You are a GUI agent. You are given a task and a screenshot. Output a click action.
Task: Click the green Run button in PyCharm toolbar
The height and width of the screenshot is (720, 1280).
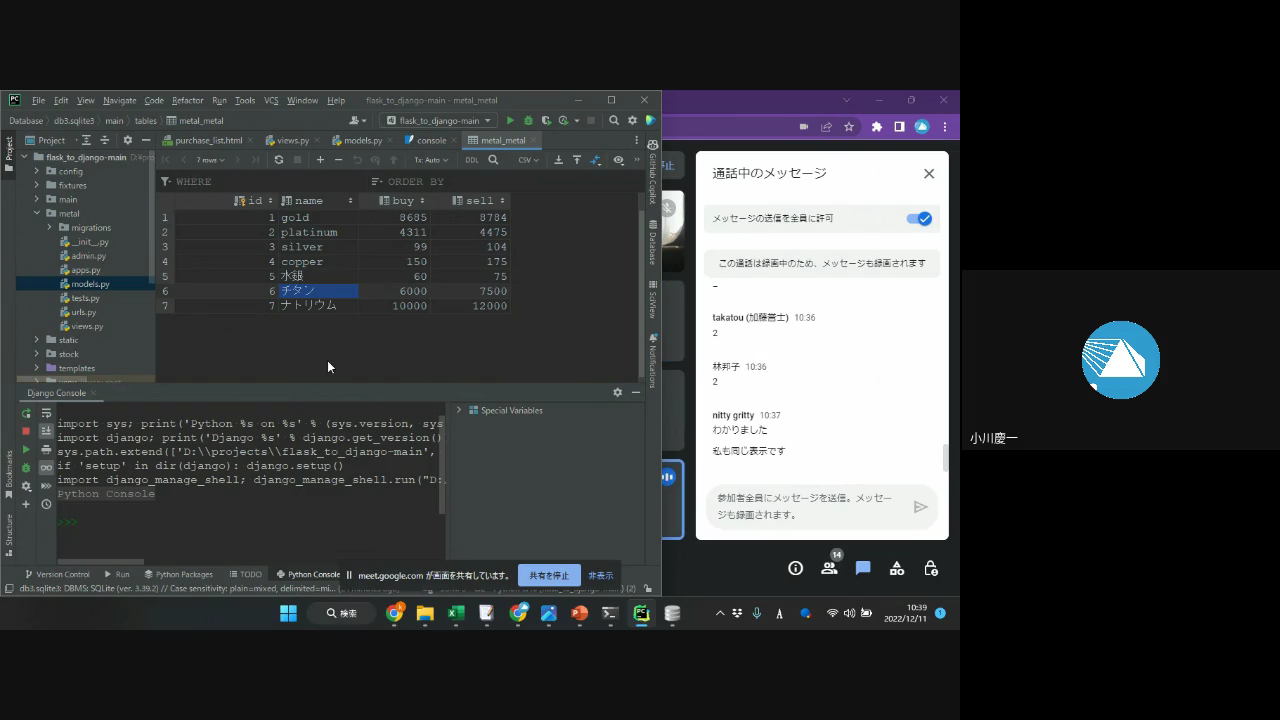pos(511,121)
